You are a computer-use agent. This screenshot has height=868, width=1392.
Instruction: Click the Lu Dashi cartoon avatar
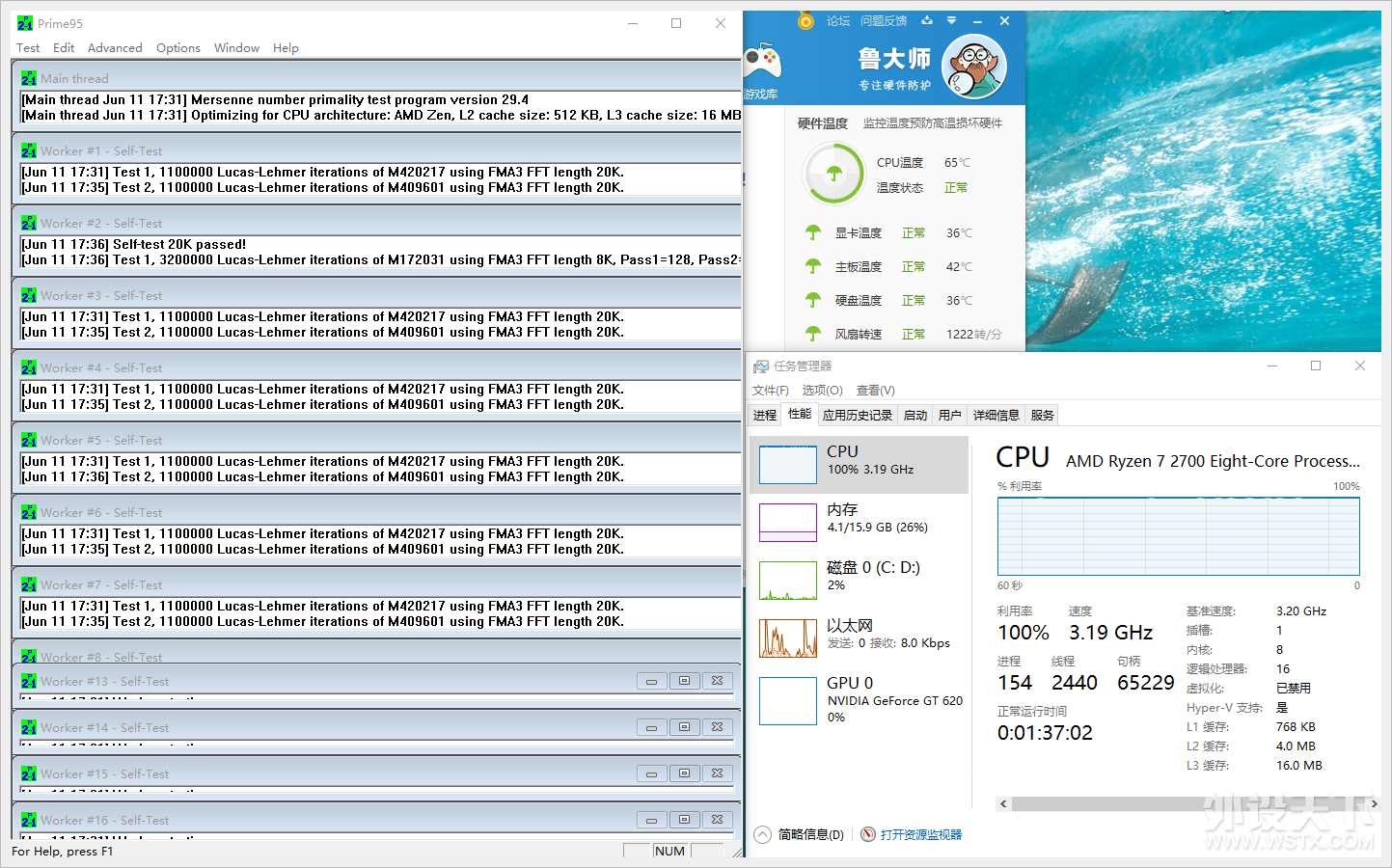(x=973, y=67)
